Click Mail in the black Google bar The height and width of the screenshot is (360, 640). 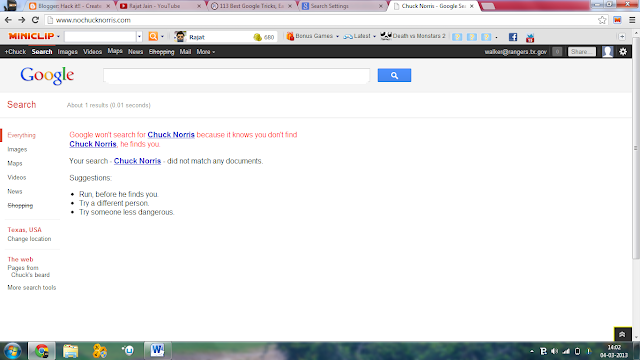[x=185, y=51]
